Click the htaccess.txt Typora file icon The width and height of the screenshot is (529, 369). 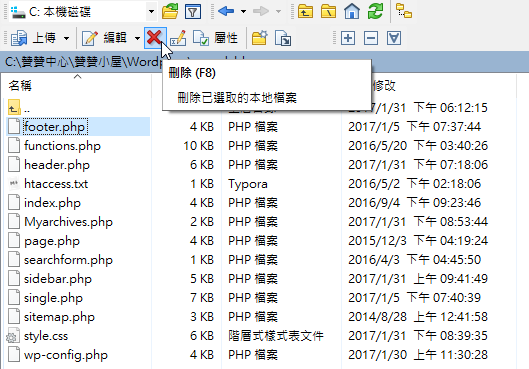[13, 184]
